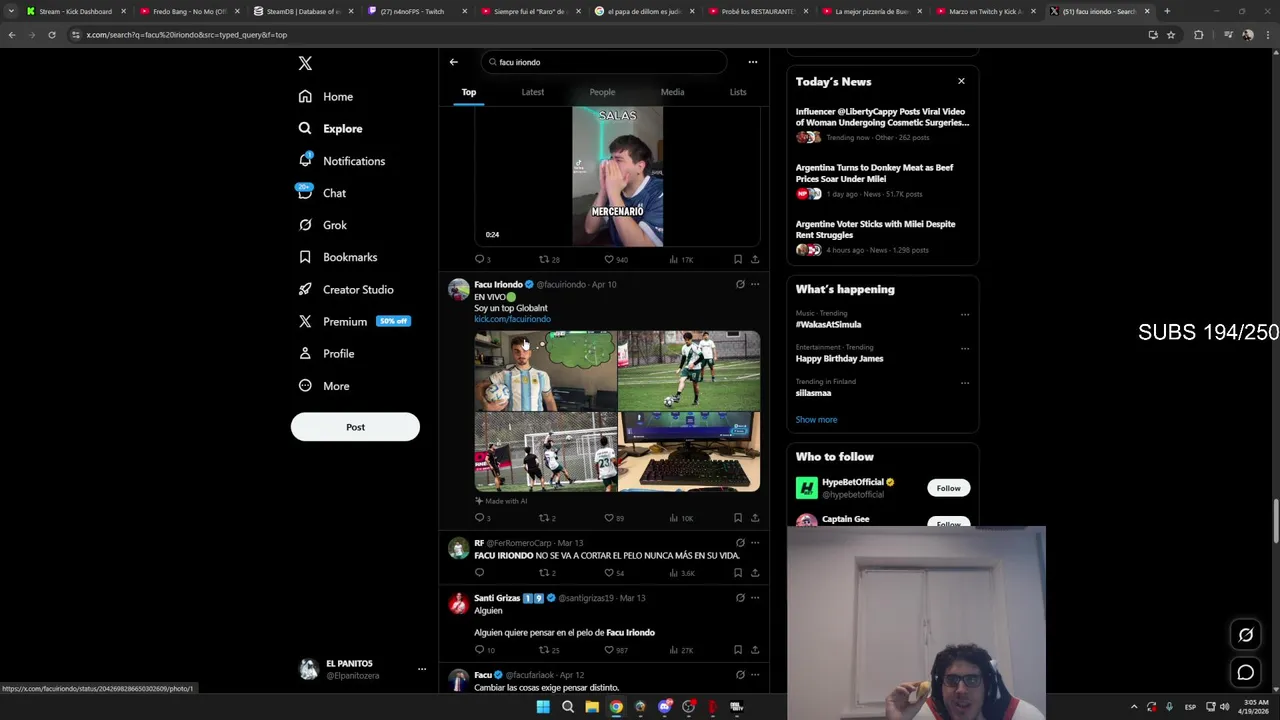This screenshot has width=1280, height=720.
Task: Switch to the Lists tab
Action: coord(738,92)
